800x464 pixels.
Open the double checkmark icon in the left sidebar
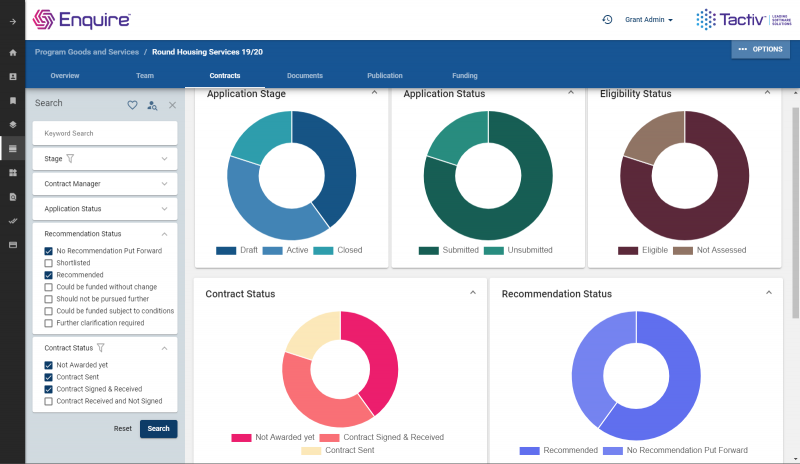(13, 221)
